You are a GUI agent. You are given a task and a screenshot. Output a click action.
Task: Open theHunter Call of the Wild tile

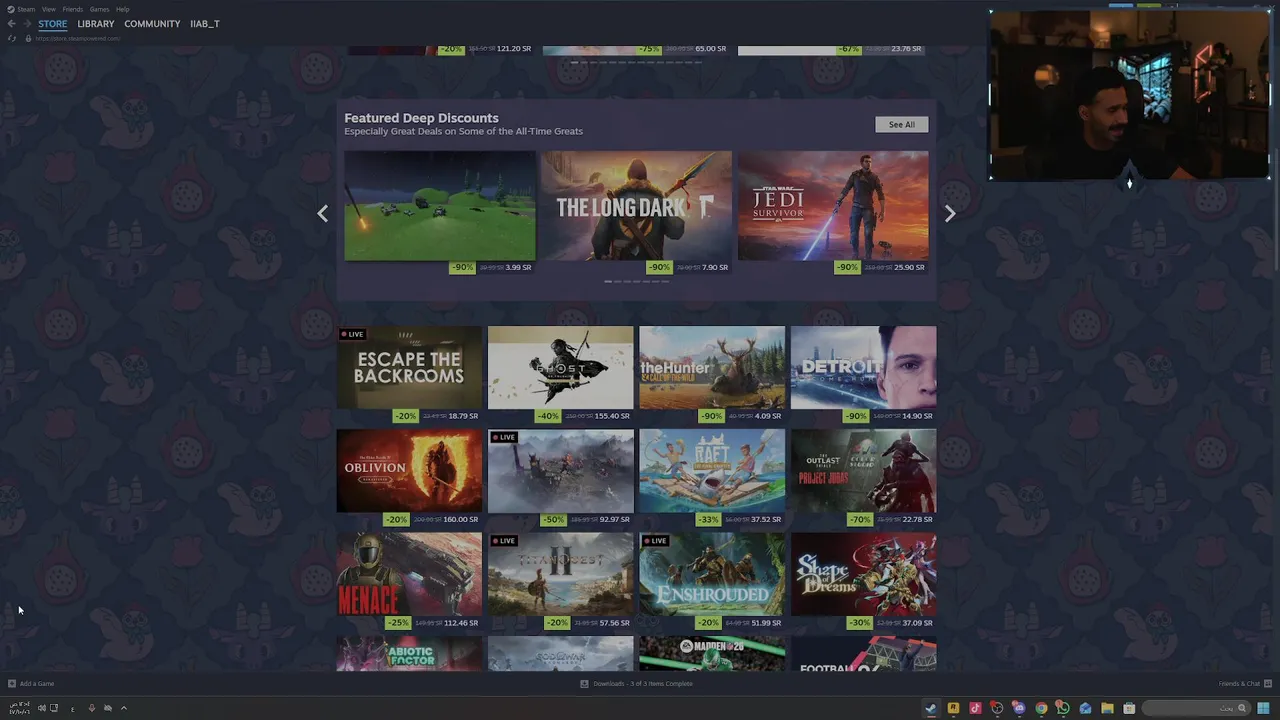(712, 367)
